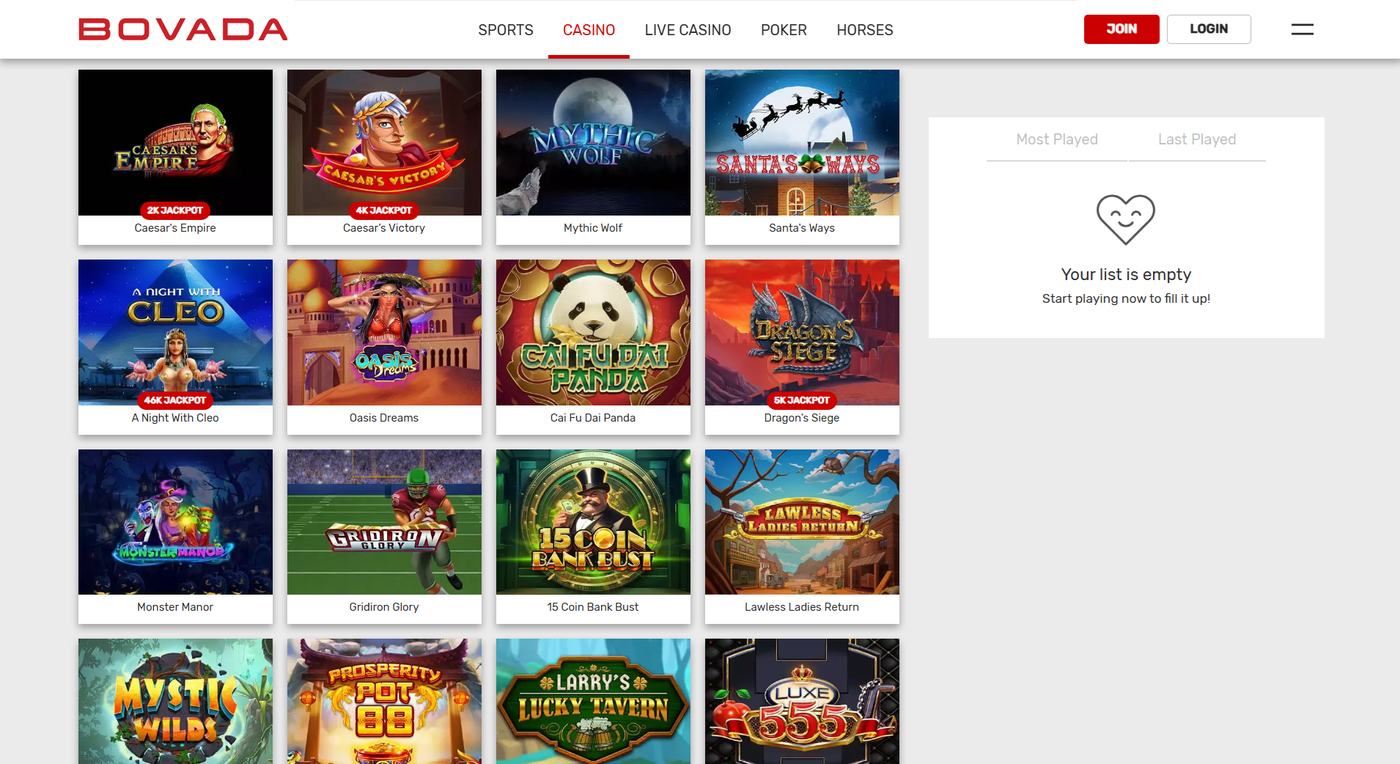
Task: Select the Casino nav item
Action: (x=589, y=30)
